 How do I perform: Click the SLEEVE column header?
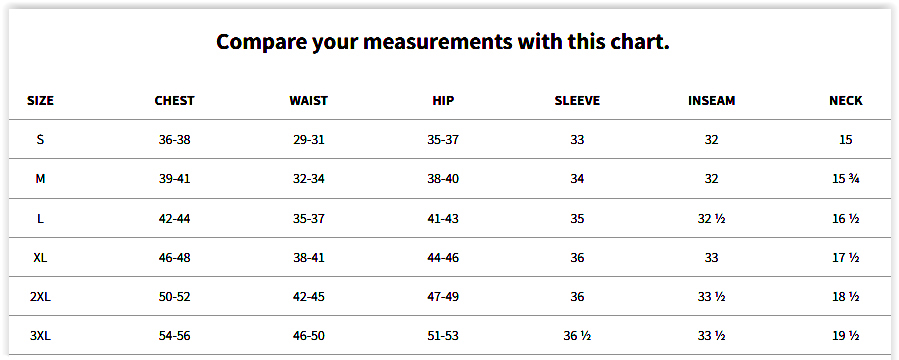coord(577,101)
